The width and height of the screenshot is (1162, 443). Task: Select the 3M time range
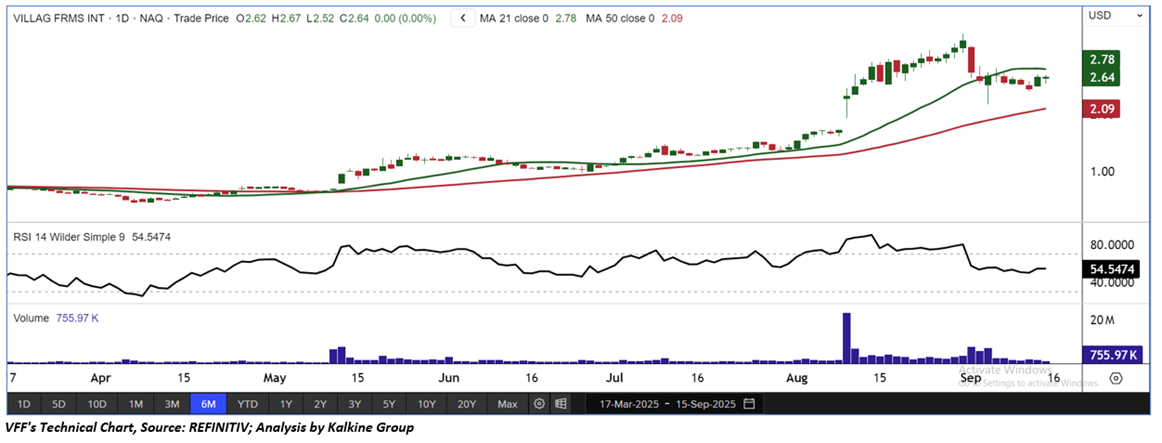(x=173, y=404)
